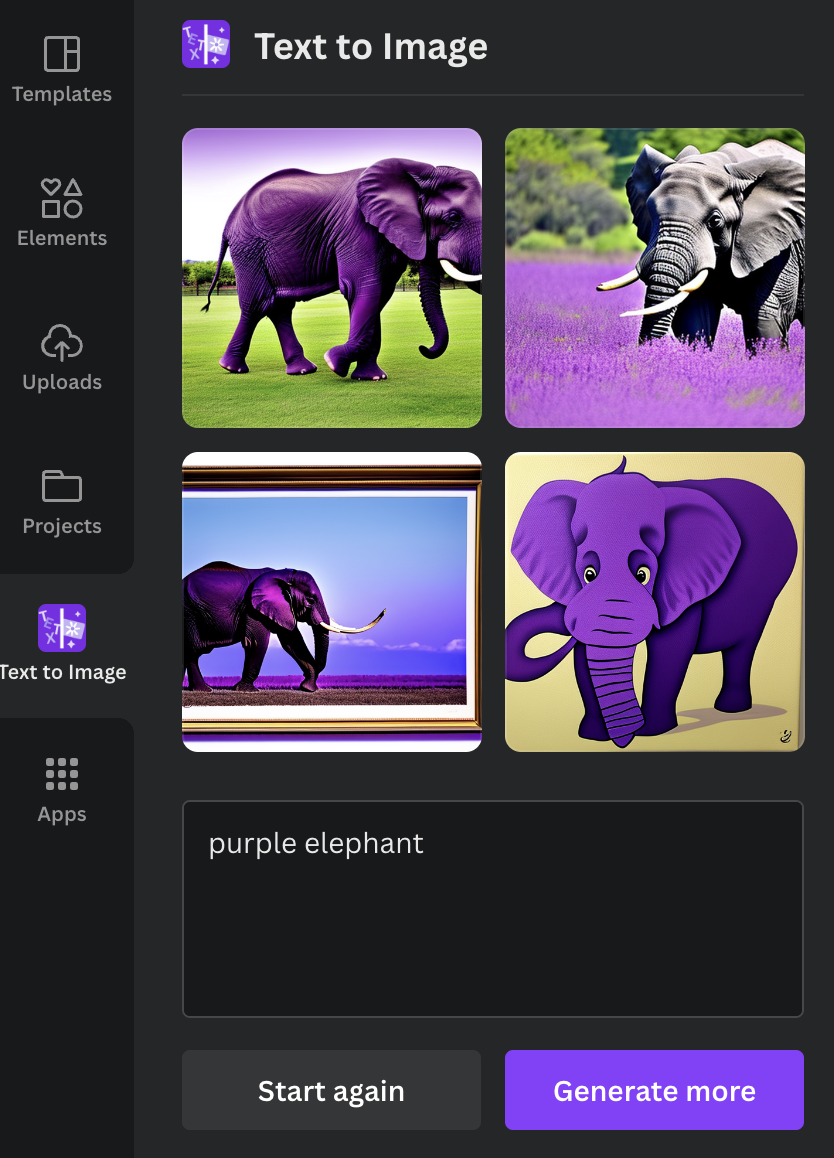Select the Text to Image sidebar icon

[62, 628]
